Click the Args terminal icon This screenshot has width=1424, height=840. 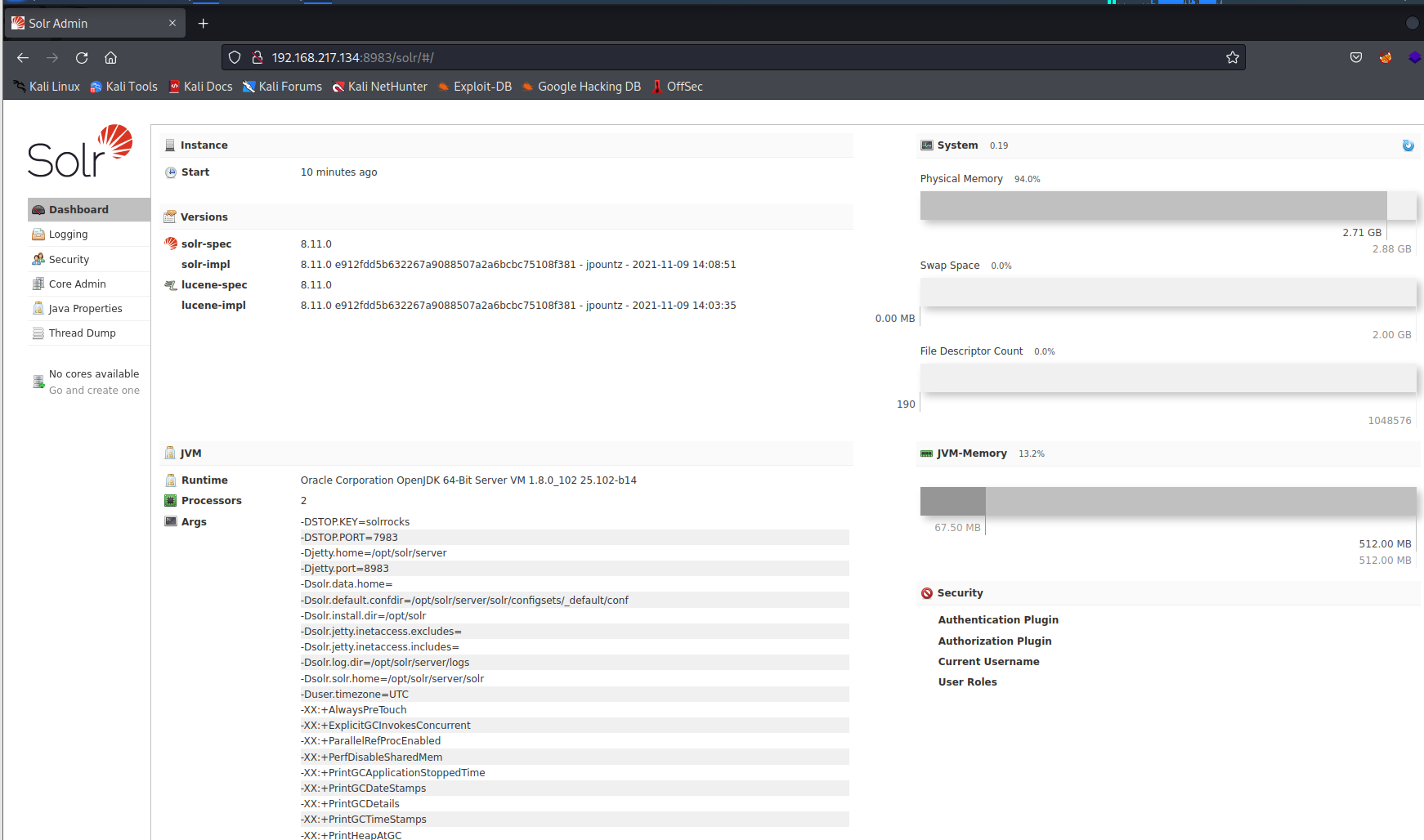tap(171, 521)
